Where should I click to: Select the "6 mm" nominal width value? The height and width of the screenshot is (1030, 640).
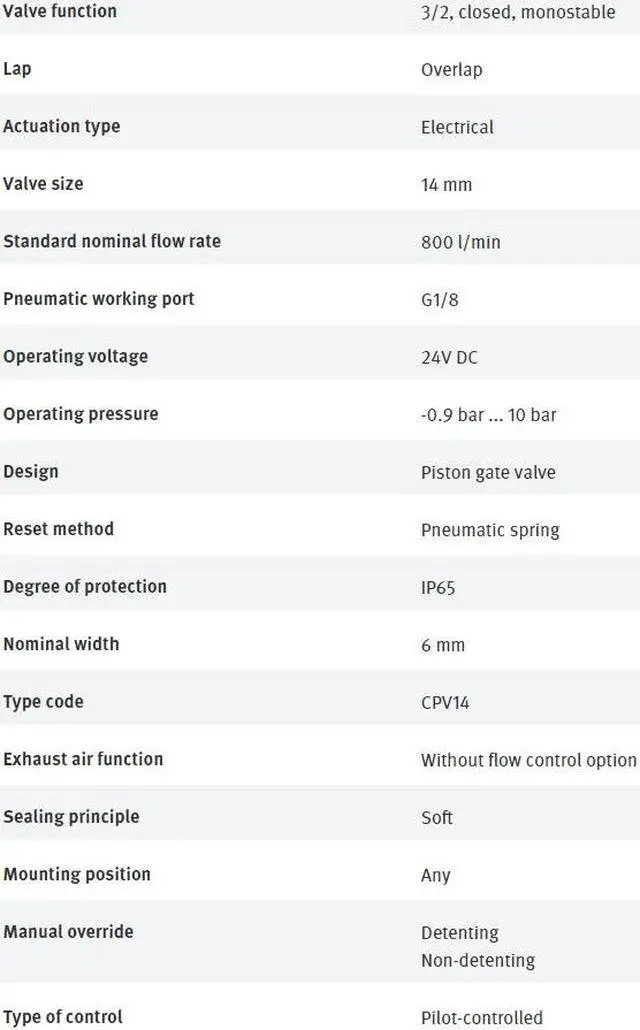coord(443,645)
